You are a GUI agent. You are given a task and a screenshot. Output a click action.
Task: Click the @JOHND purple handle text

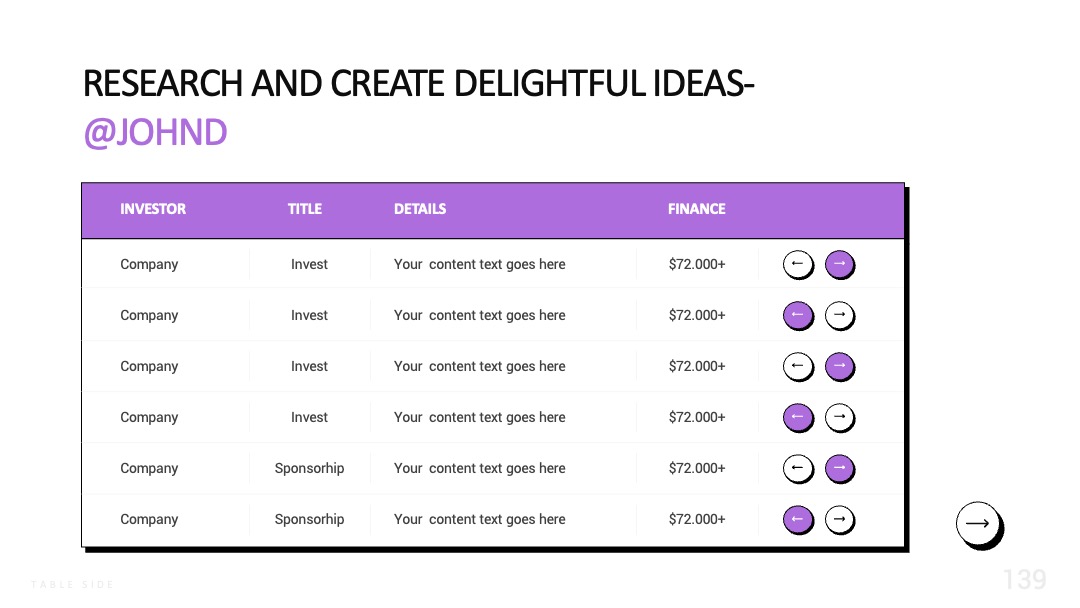(155, 132)
